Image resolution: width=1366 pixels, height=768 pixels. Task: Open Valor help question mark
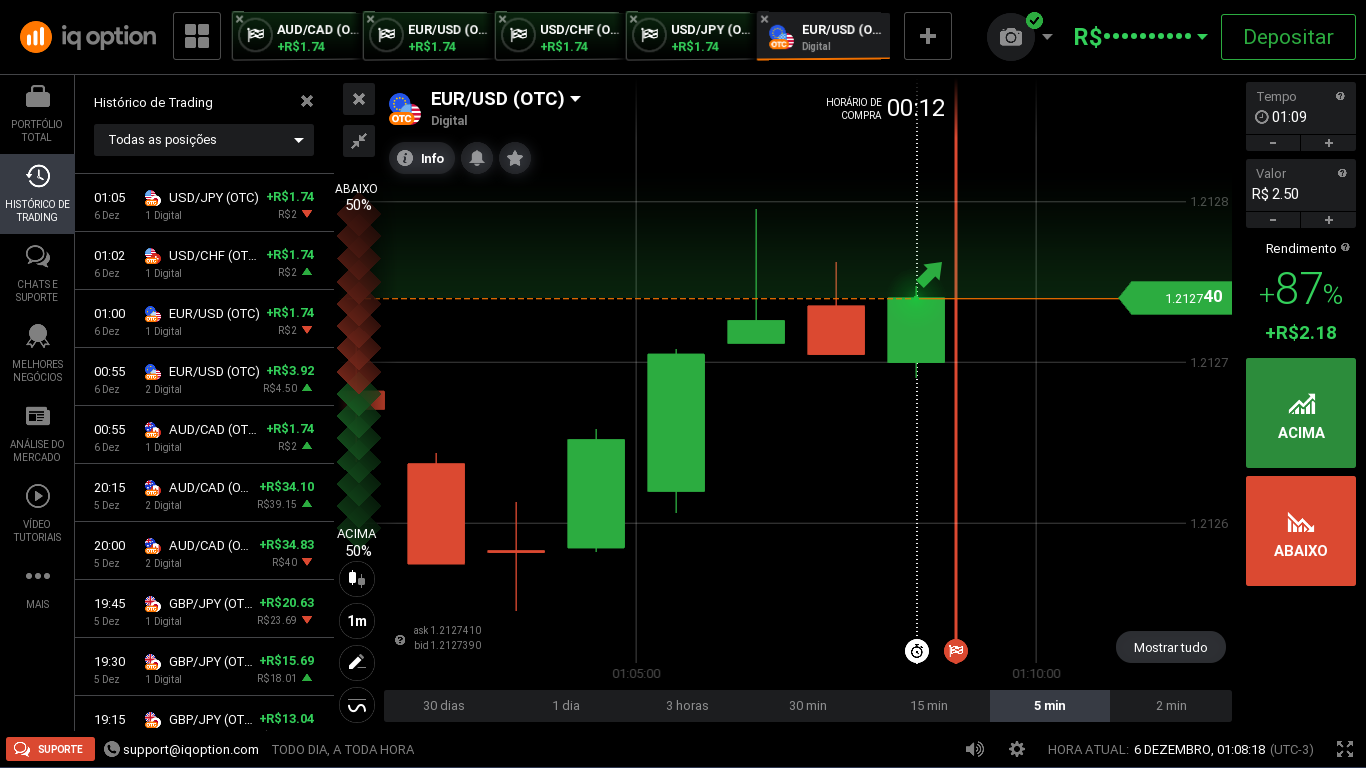[1342, 173]
